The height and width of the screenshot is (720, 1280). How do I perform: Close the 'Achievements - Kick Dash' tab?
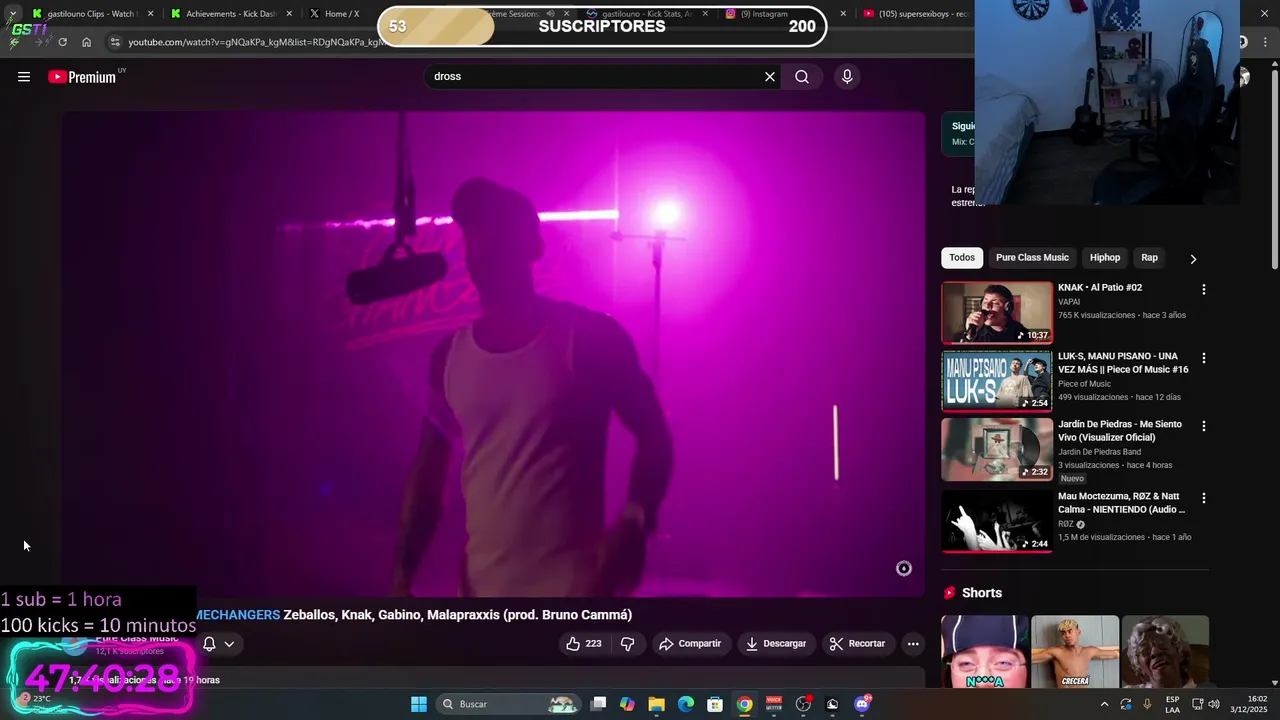pos(289,14)
